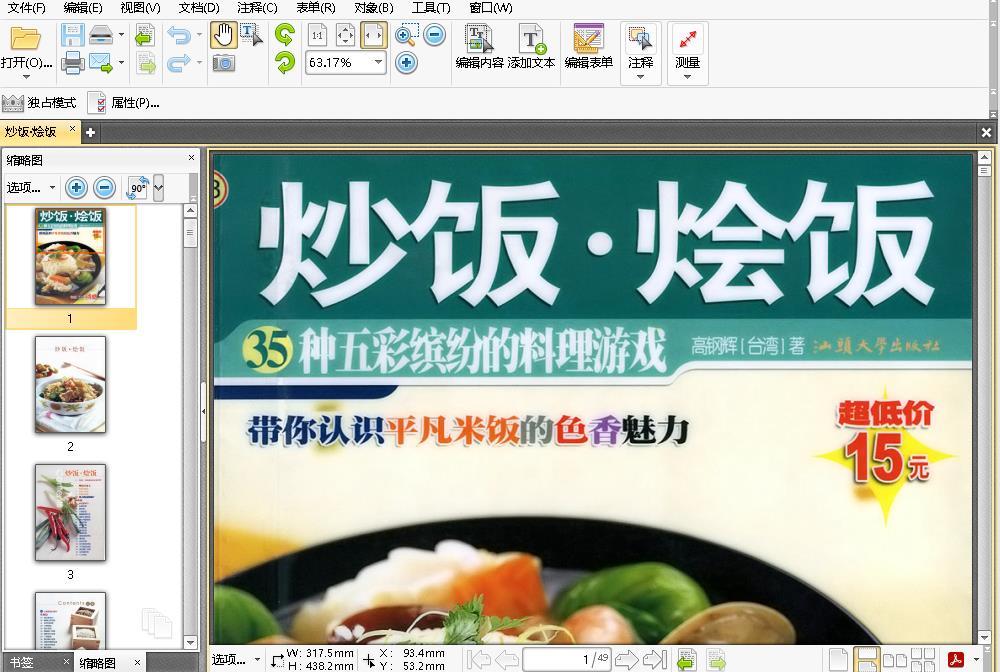
Task: Click the scanner icon in toolbar
Action: [x=101, y=35]
